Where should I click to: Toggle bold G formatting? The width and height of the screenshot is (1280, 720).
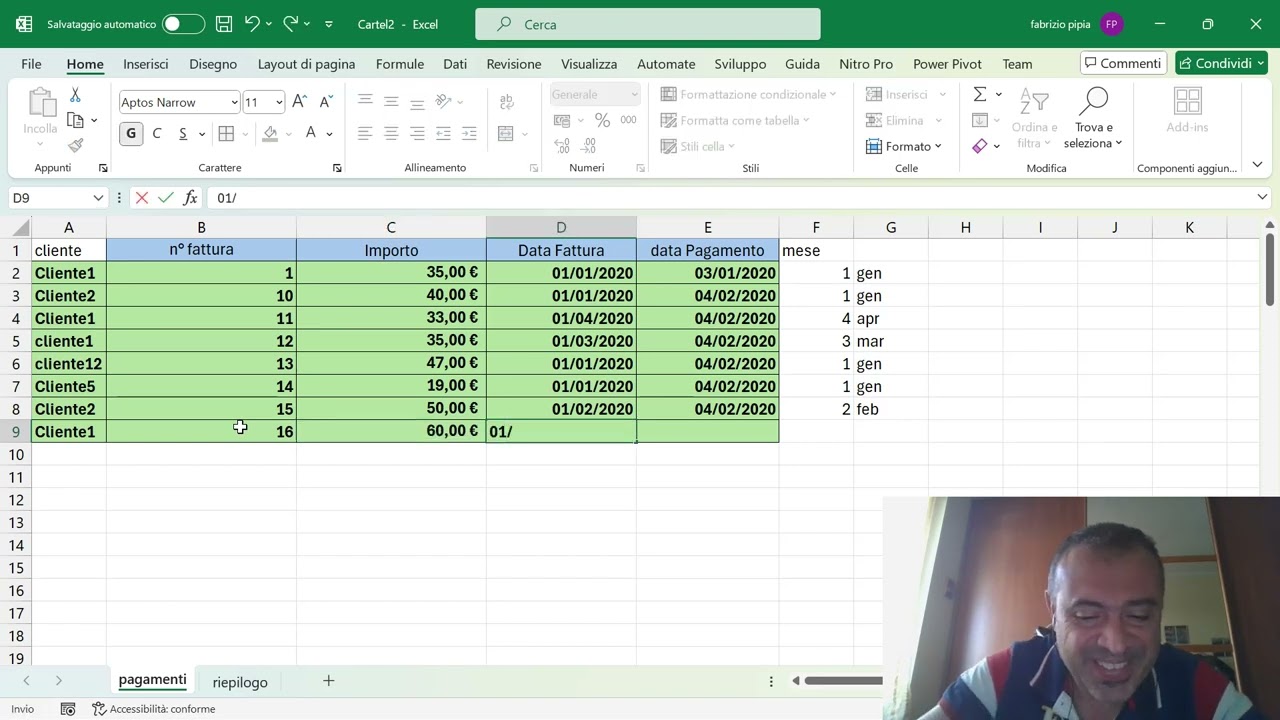131,133
